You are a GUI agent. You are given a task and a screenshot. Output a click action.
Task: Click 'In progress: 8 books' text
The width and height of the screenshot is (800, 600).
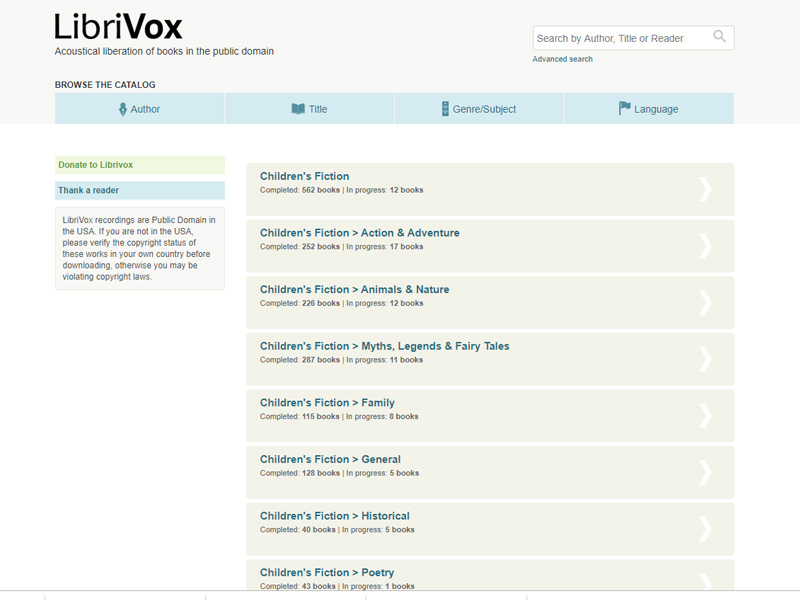(x=382, y=416)
